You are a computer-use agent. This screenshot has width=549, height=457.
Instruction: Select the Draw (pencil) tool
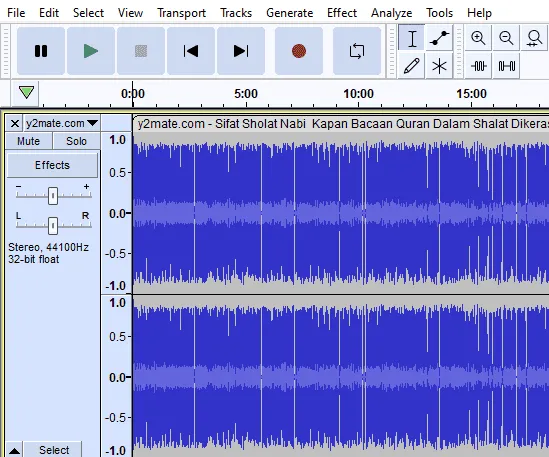[412, 66]
